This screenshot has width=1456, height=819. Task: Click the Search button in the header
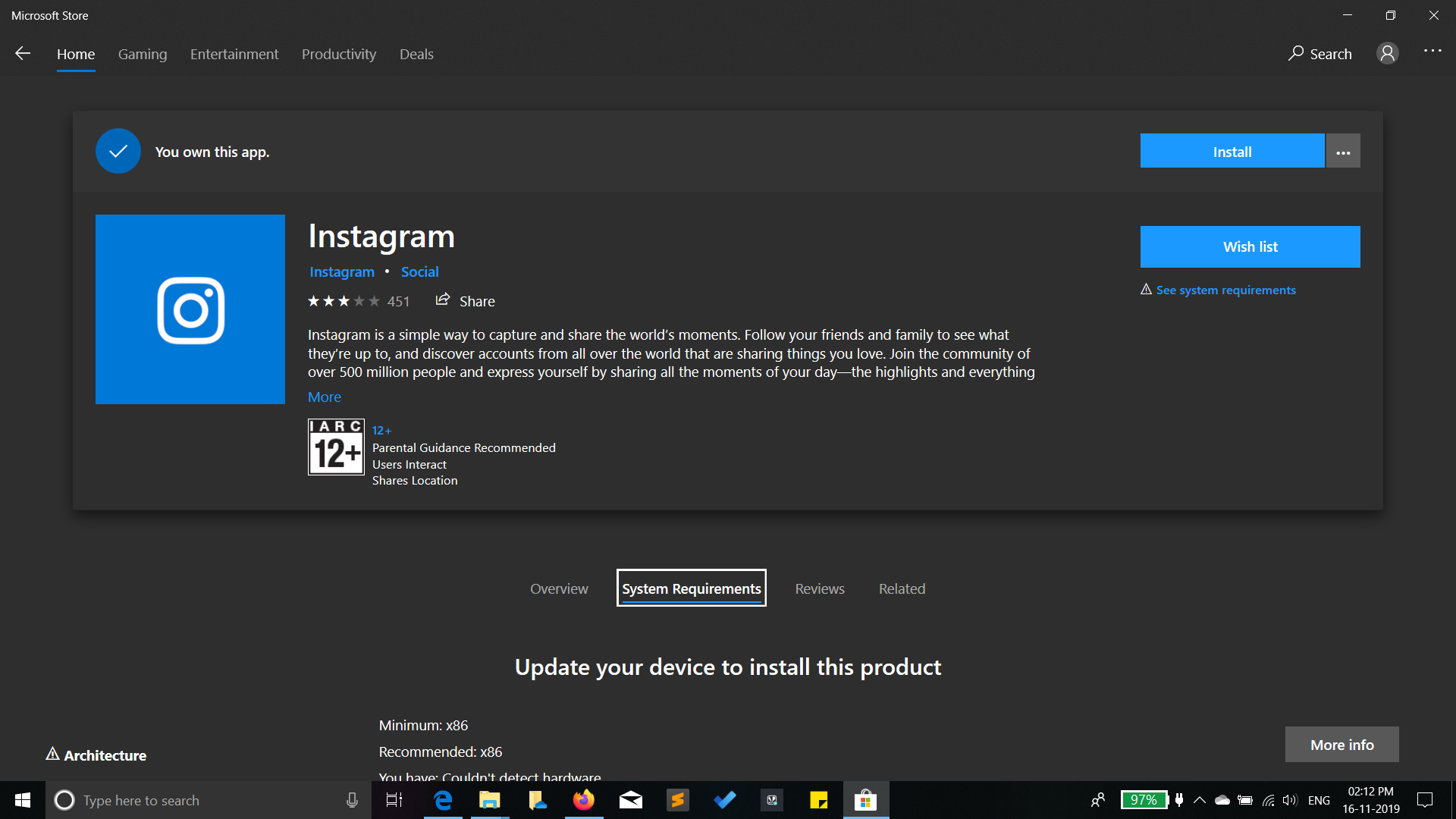(x=1320, y=54)
